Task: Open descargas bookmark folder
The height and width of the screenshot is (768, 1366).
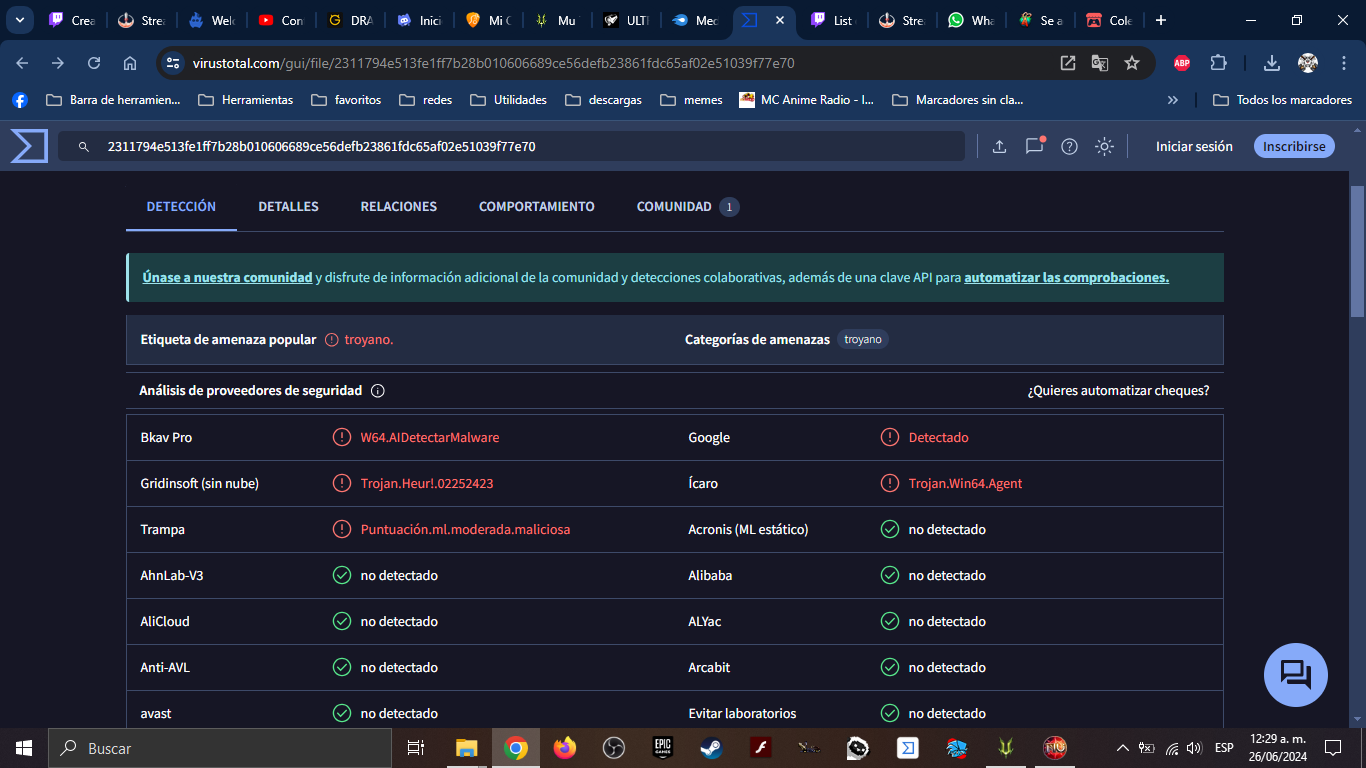Action: coord(603,100)
